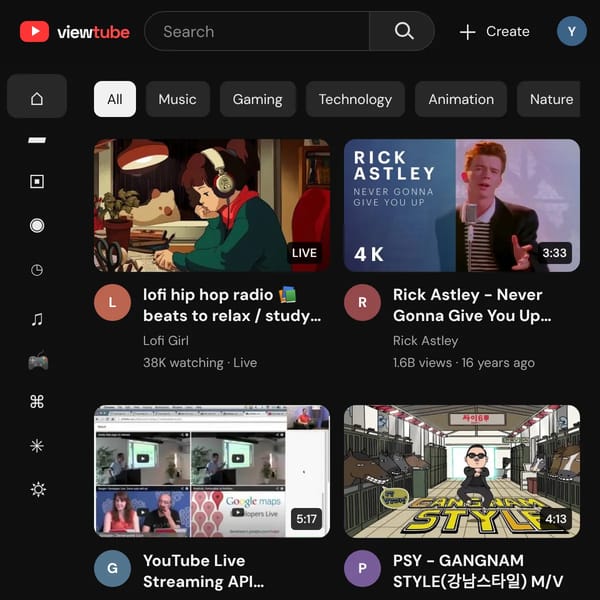Image resolution: width=600 pixels, height=600 pixels.
Task: Open the gamepad sidebar icon
Action: pyautogui.click(x=38, y=362)
